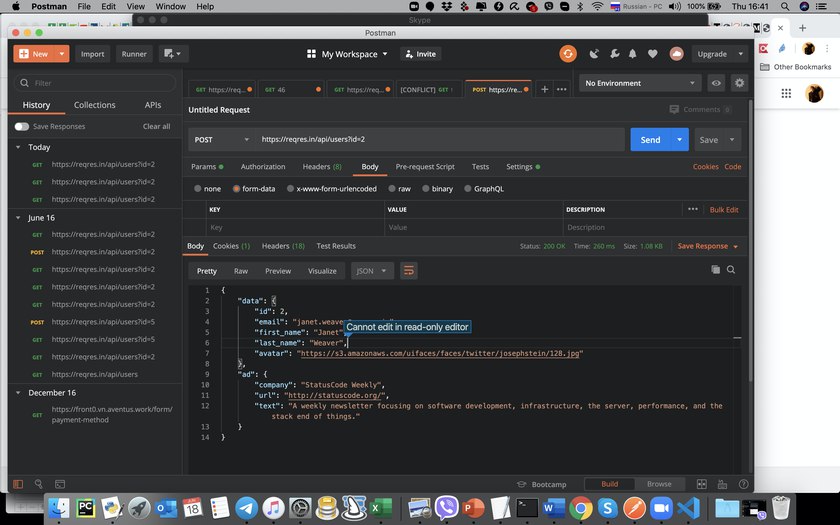Screen dimensions: 840x525
Task: Click the environment quick look eye icon
Action: [x=716, y=83]
